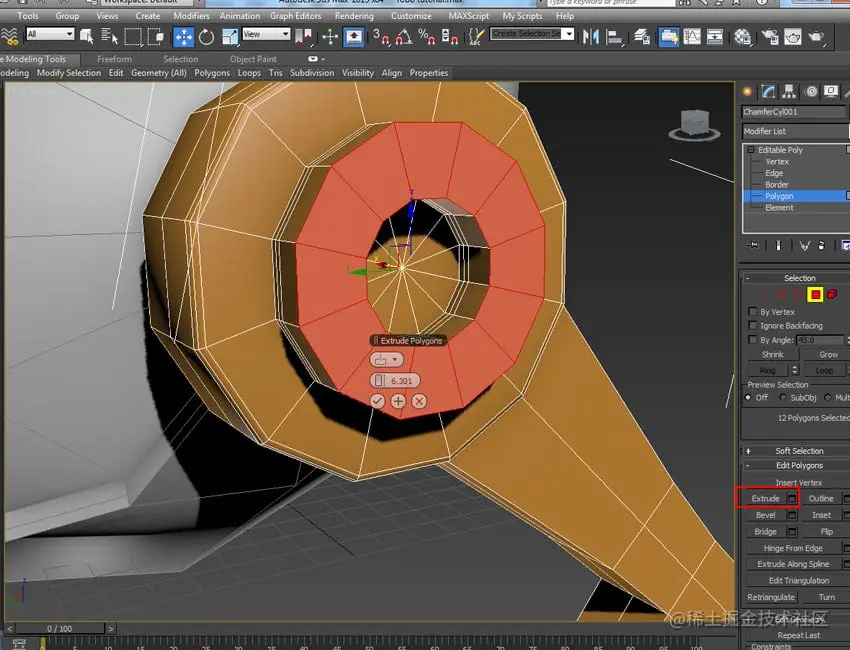The height and width of the screenshot is (650, 850).
Task: Open Extrude settings box beside Extrude
Action: tap(792, 498)
